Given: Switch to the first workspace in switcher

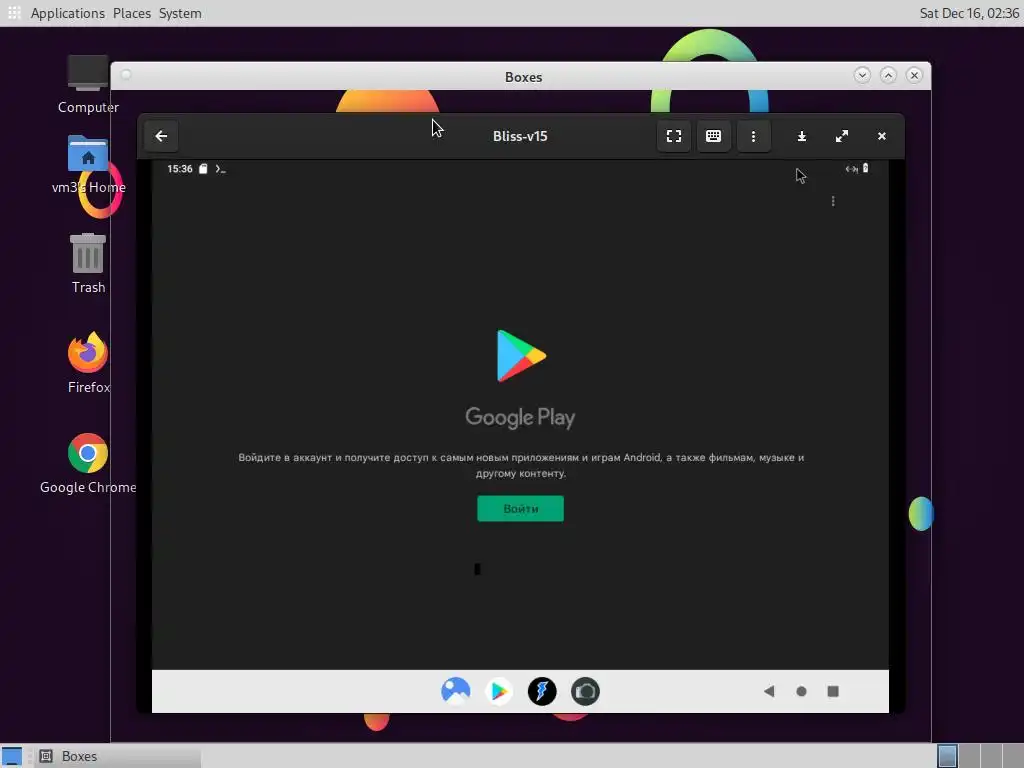Looking at the screenshot, I should click(947, 756).
